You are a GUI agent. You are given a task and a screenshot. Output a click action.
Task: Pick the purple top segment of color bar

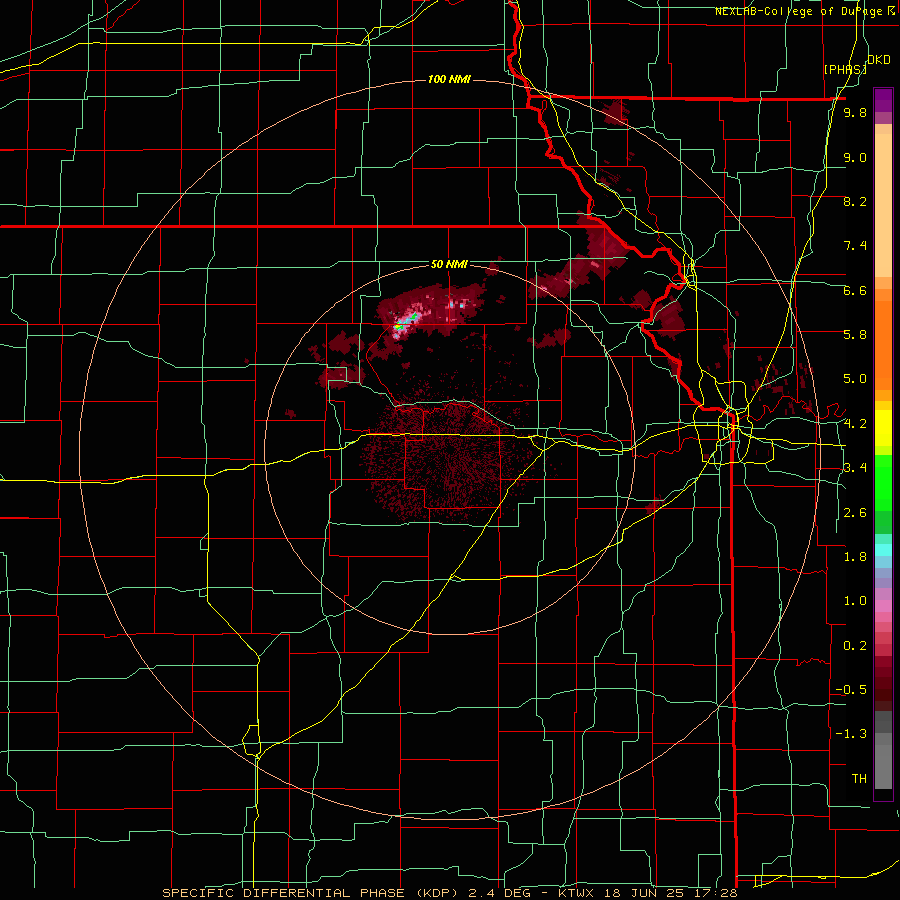pos(883,100)
